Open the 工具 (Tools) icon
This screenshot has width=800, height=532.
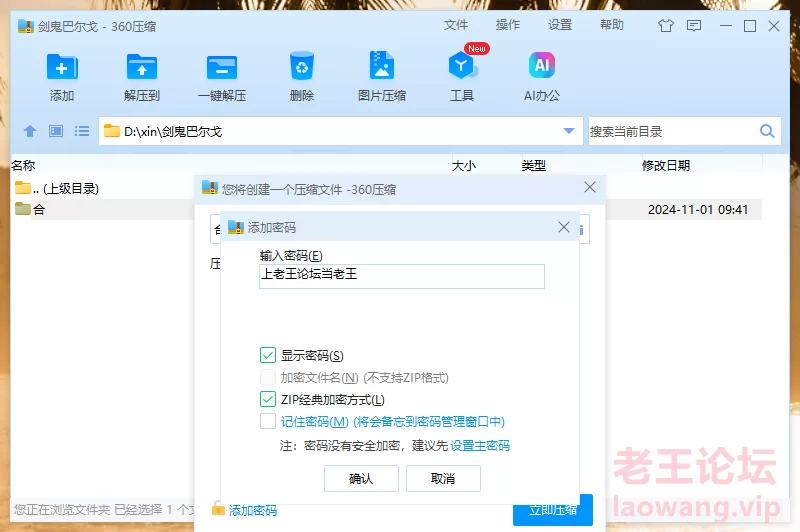462,68
